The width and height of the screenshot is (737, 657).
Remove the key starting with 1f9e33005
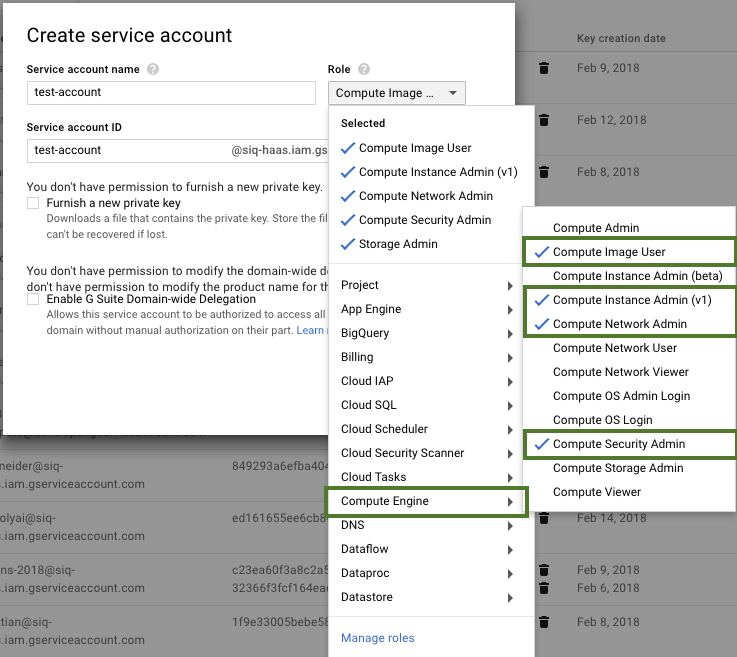coord(544,622)
